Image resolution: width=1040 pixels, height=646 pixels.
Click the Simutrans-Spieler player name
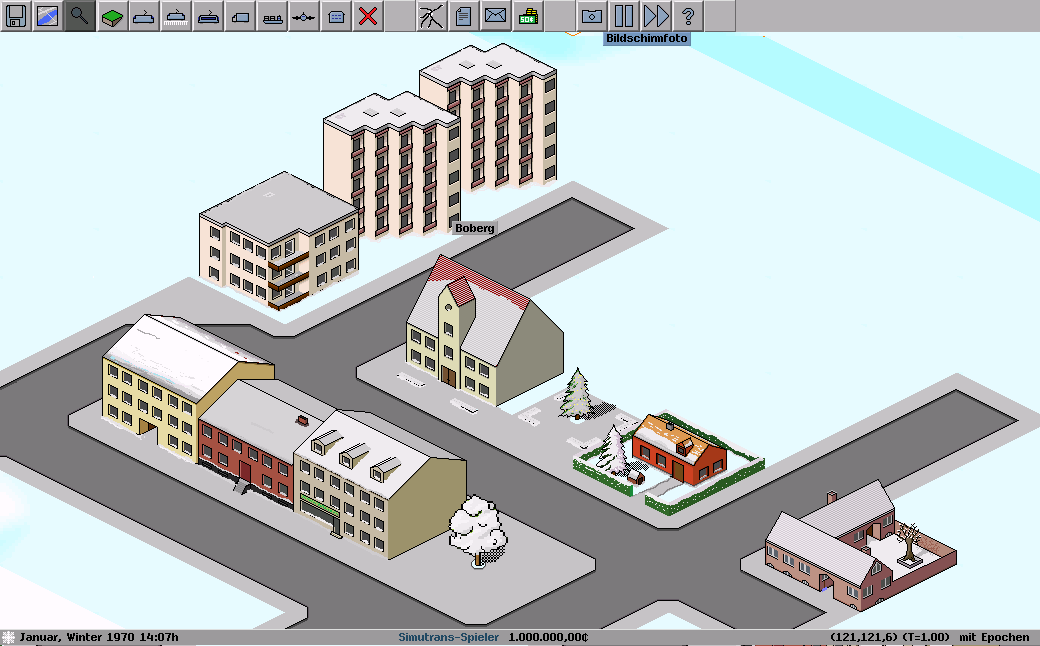pos(448,637)
